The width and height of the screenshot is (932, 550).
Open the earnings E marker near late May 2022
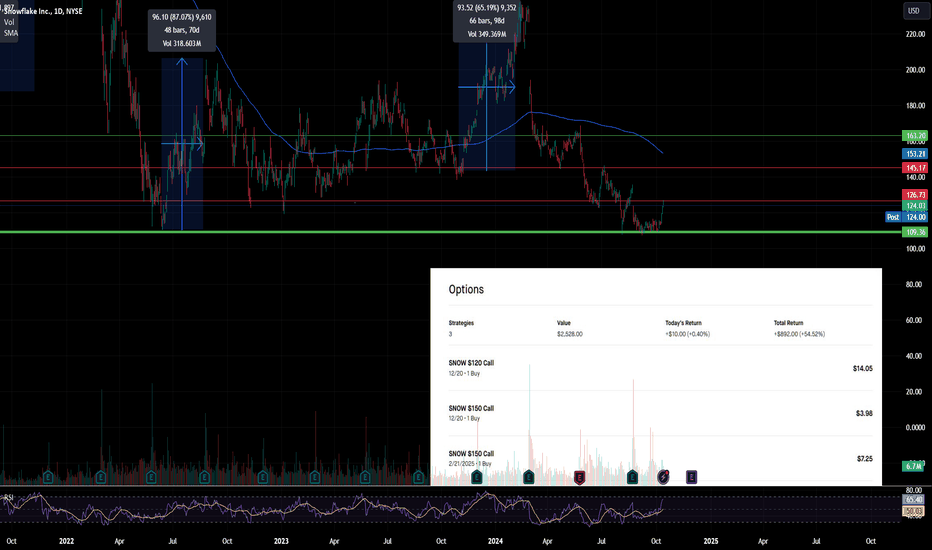(x=151, y=477)
